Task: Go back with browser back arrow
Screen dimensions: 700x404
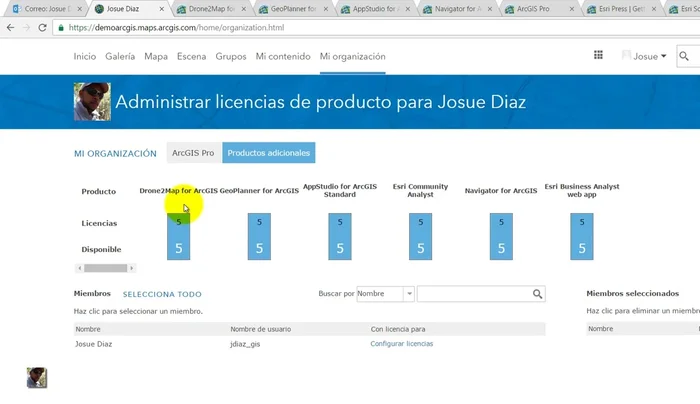Action: [x=11, y=28]
